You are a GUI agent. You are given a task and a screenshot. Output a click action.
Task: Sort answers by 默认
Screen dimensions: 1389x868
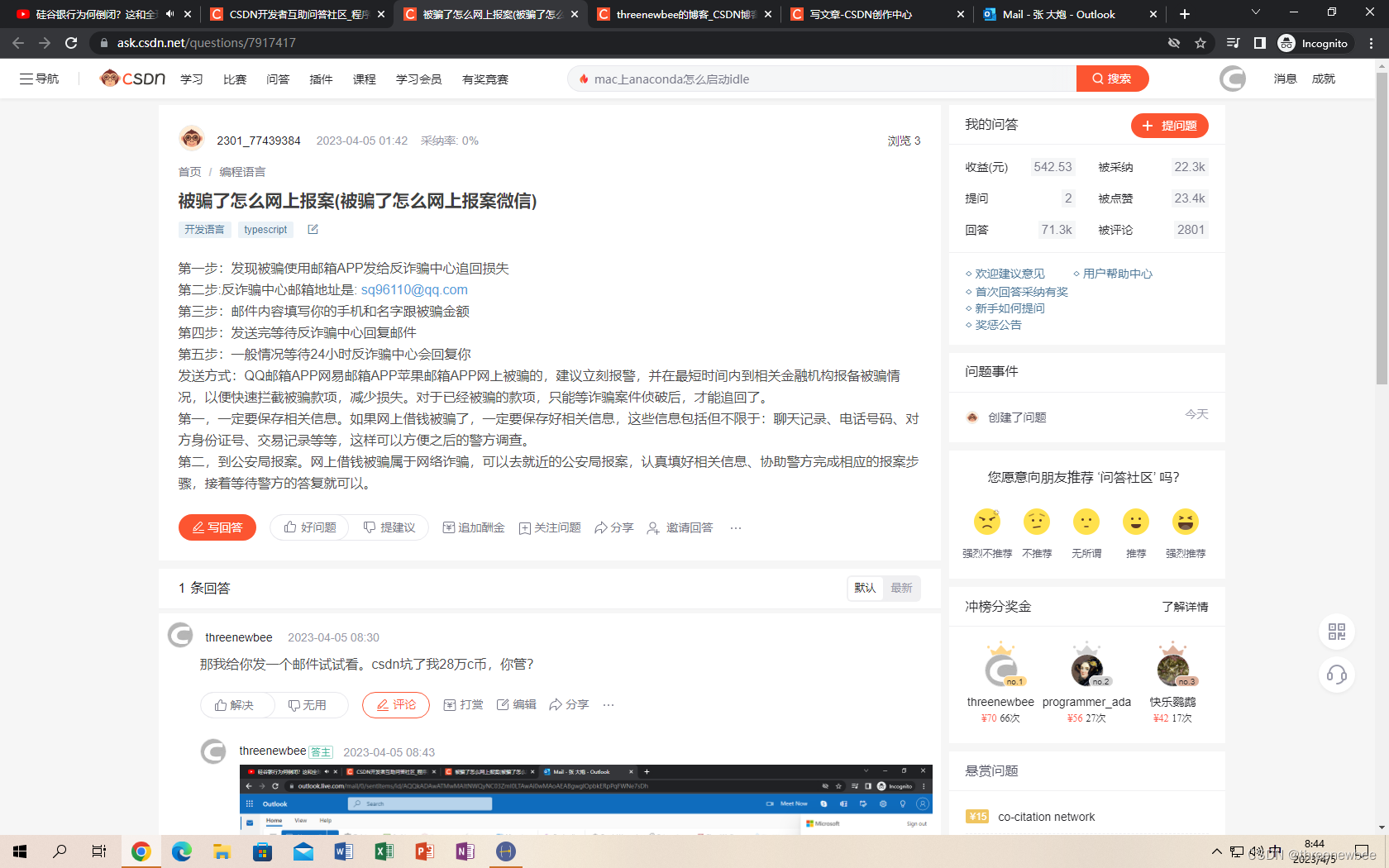pos(865,588)
